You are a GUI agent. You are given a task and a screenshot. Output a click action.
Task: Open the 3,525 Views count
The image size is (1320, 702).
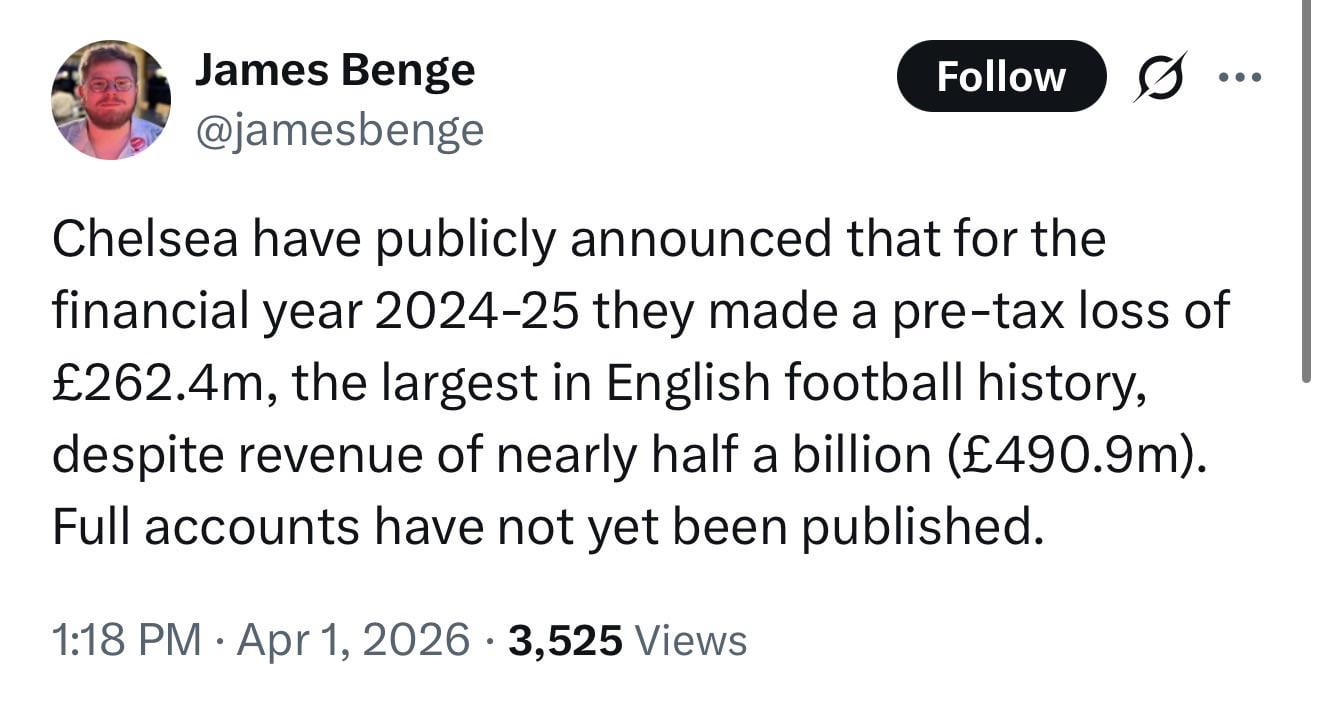(x=627, y=640)
